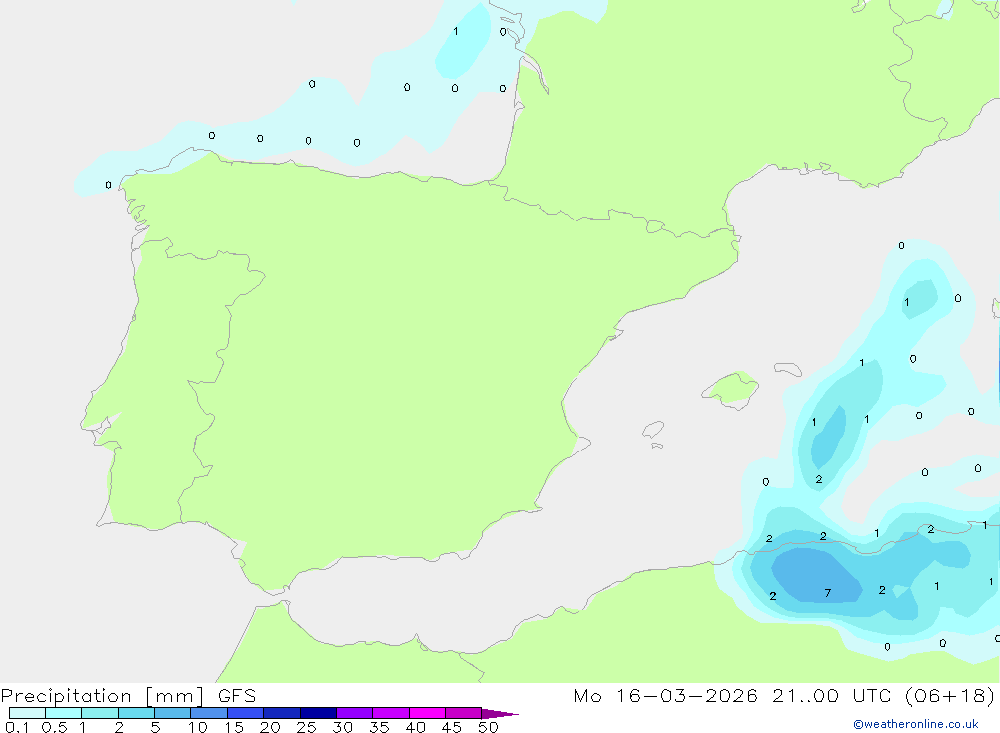Click the "Precipitation [mm]" title text
Image resolution: width=1000 pixels, height=733 pixels.
(103, 696)
